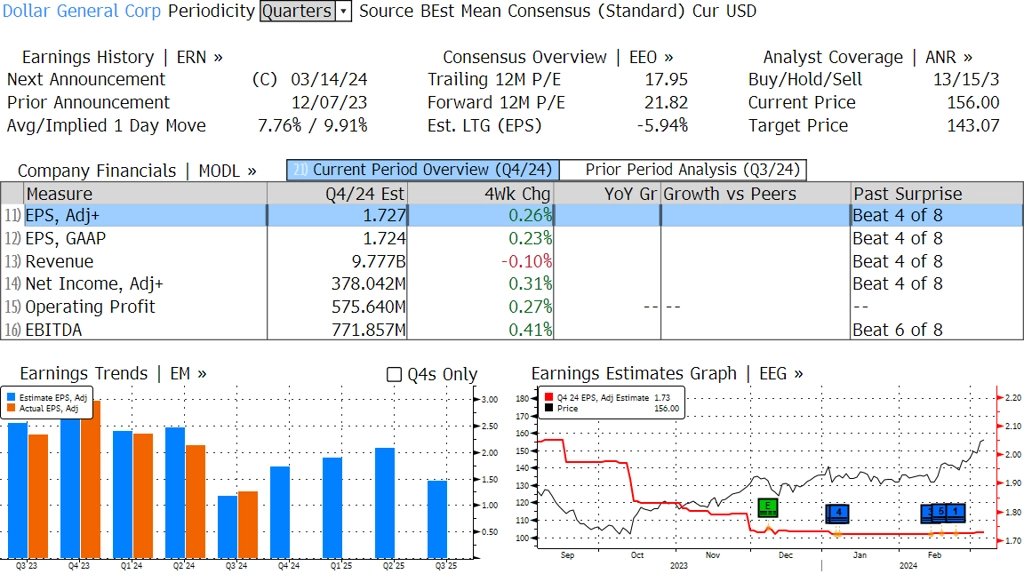
Task: Click the Q3'25 estimate bar
Action: [438, 519]
